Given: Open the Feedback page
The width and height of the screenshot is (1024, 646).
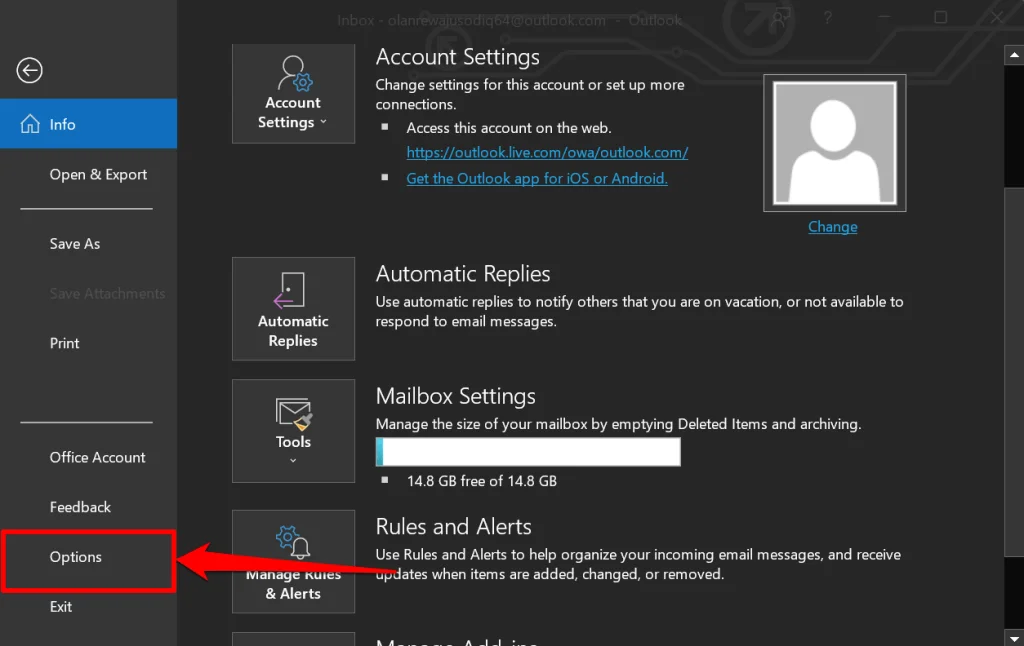Looking at the screenshot, I should (x=80, y=507).
